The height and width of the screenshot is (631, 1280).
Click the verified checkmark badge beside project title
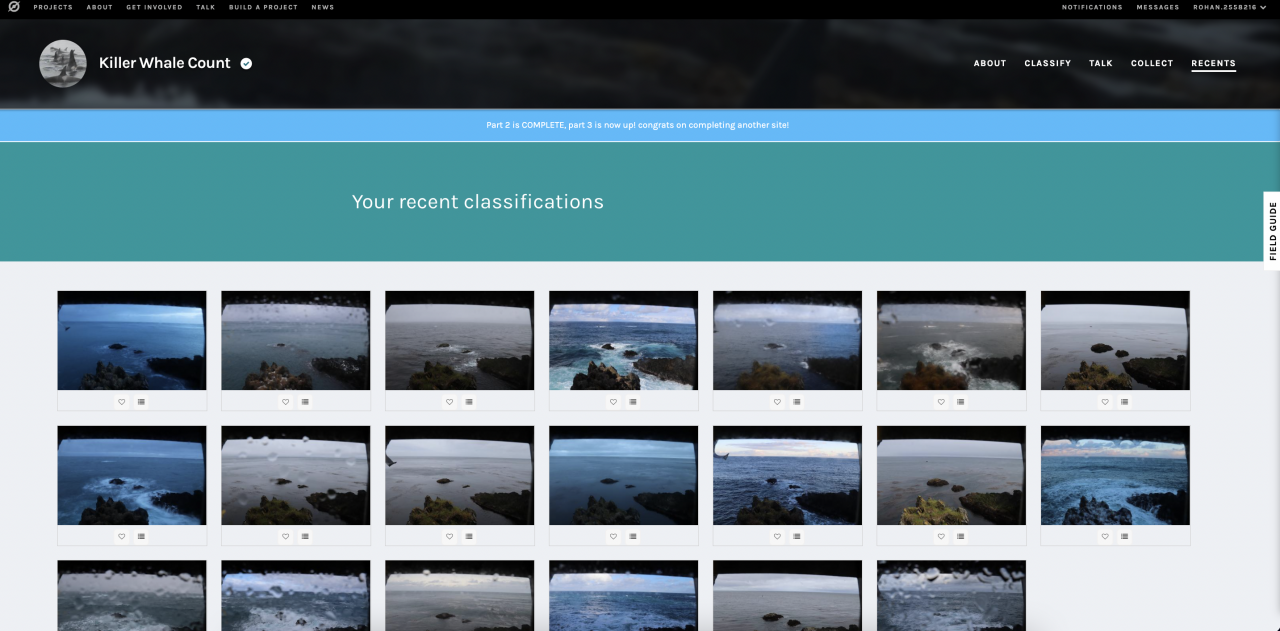point(246,63)
